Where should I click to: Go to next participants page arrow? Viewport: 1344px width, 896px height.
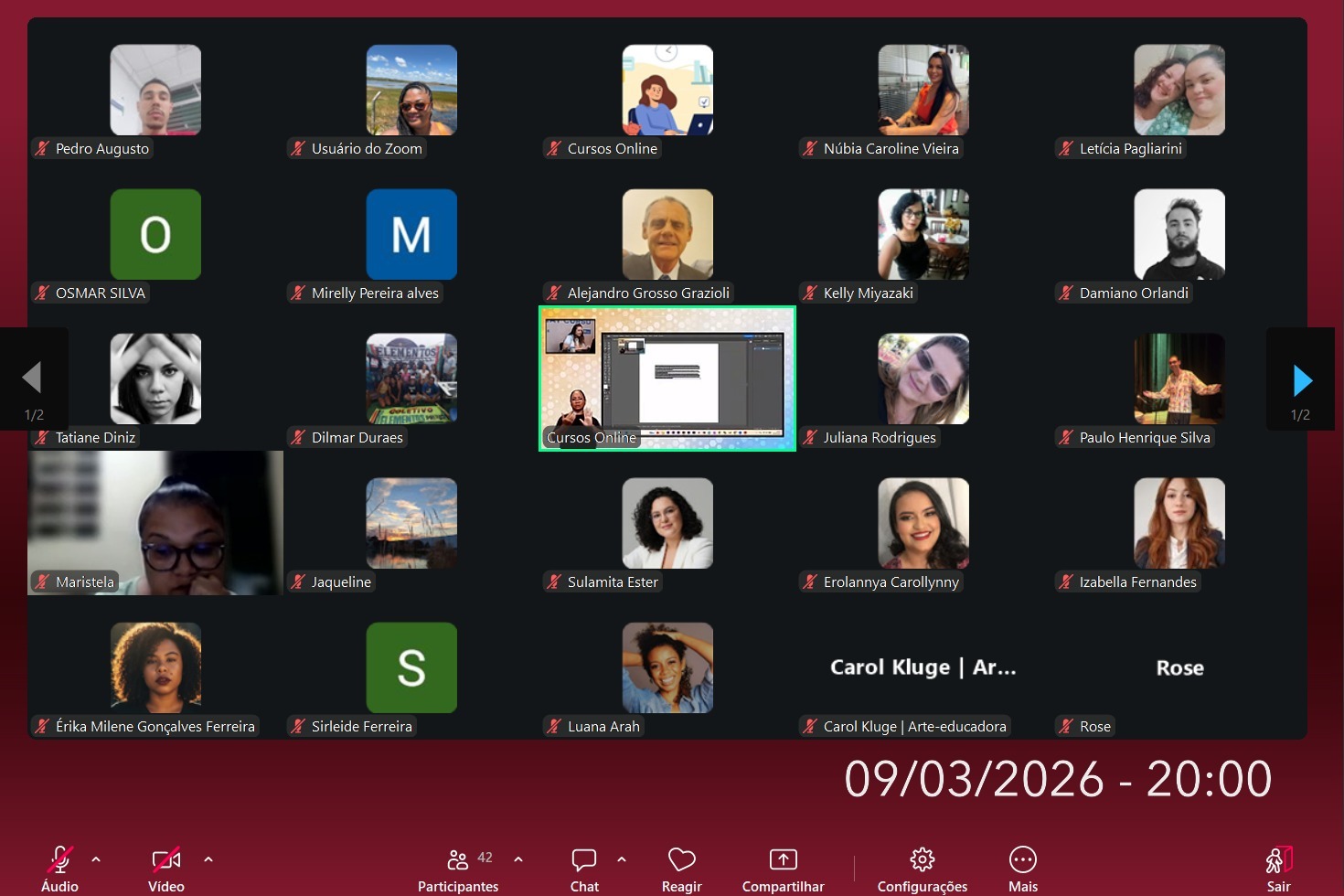point(1302,379)
